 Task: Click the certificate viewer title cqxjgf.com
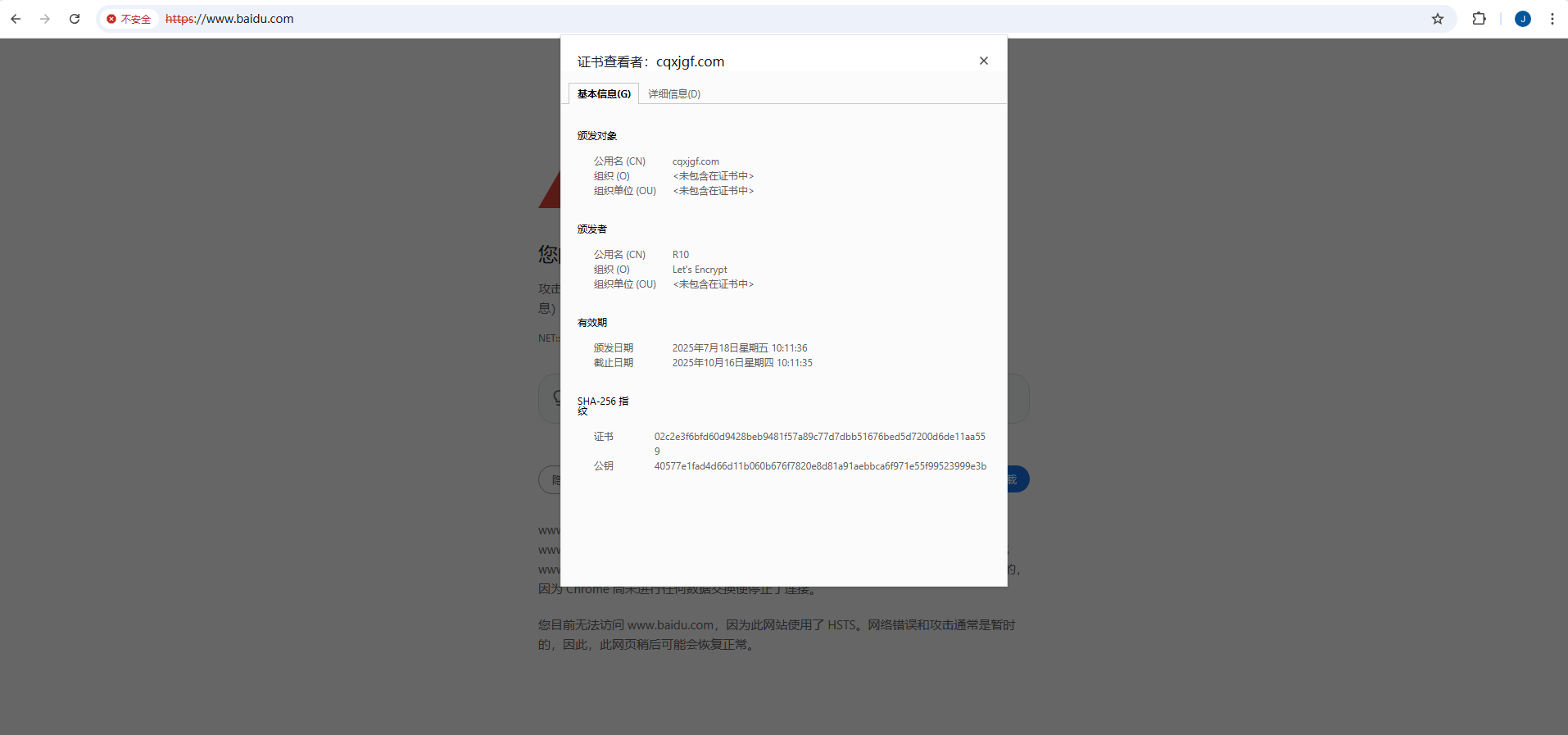coord(690,61)
